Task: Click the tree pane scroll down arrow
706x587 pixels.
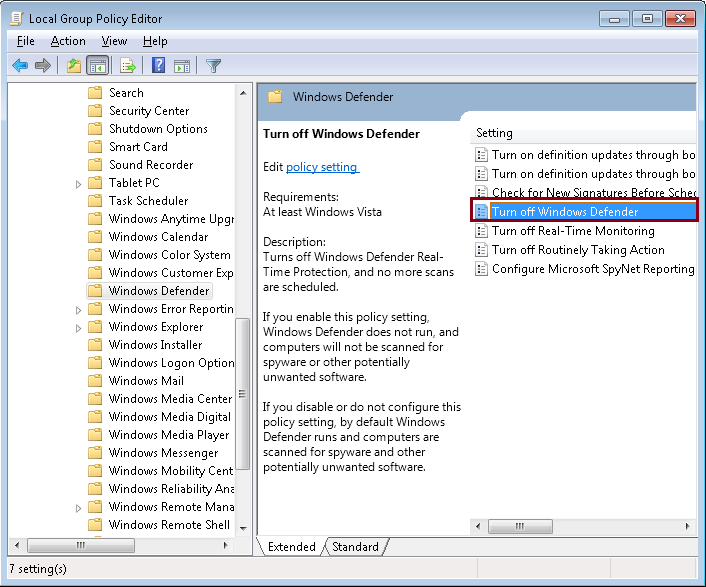Action: click(x=243, y=528)
